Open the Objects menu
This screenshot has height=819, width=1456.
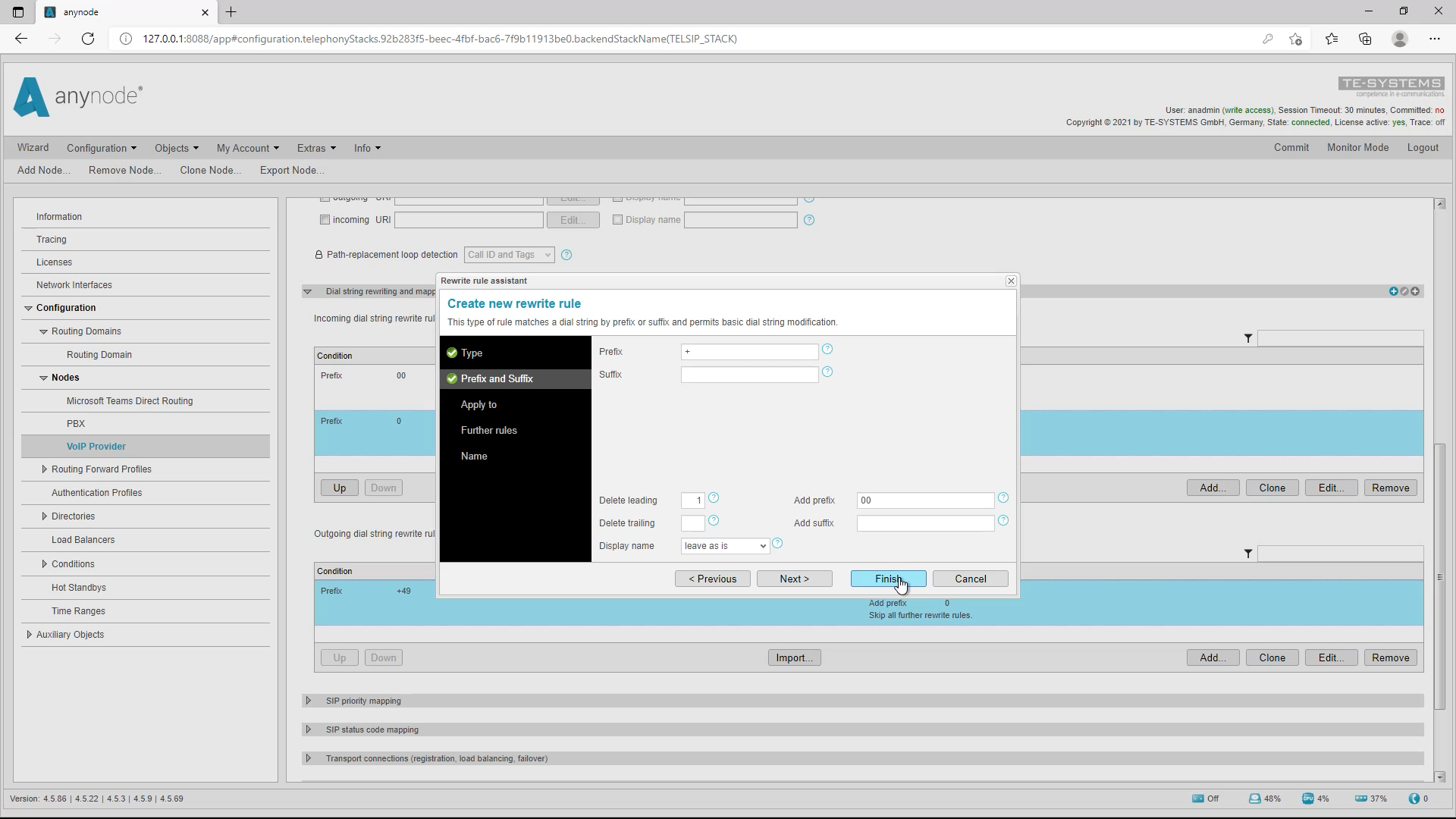pos(177,148)
